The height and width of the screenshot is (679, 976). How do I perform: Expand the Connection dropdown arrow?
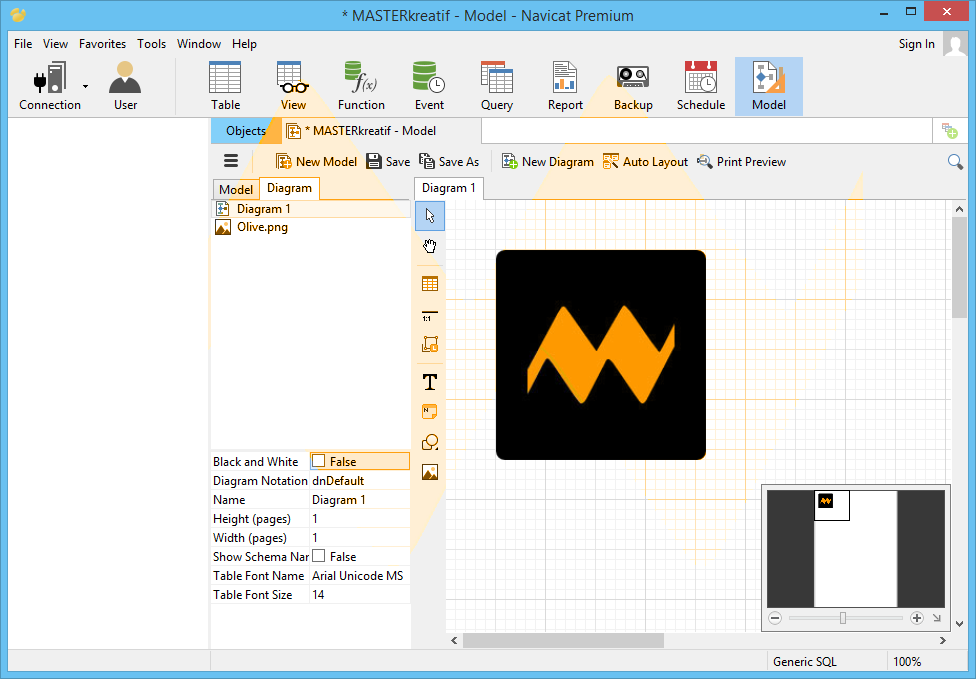pyautogui.click(x=85, y=87)
